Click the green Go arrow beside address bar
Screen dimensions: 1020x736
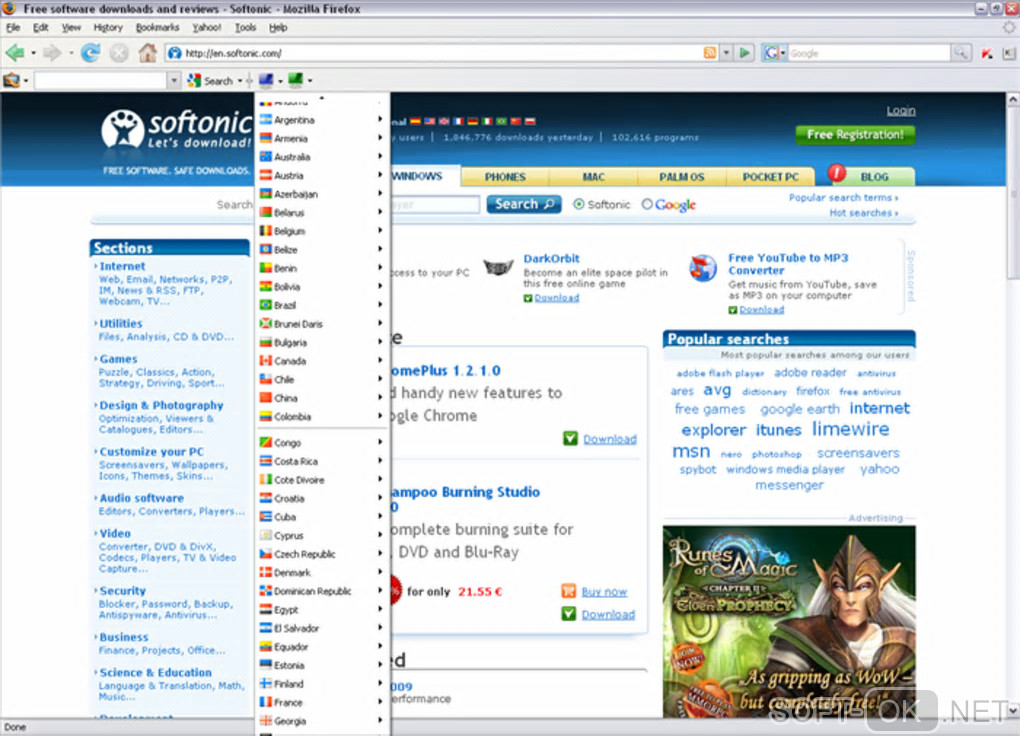click(x=745, y=53)
